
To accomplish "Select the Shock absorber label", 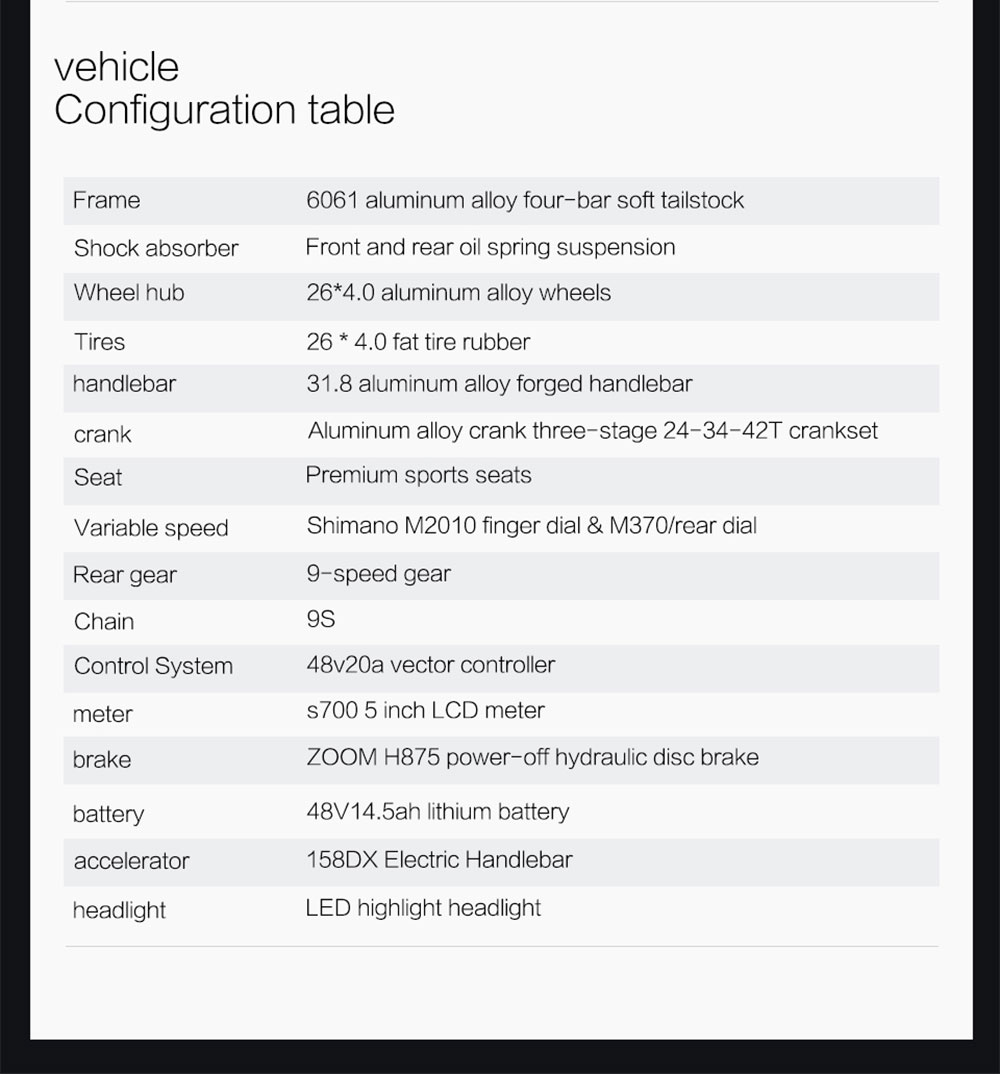I will (156, 248).
